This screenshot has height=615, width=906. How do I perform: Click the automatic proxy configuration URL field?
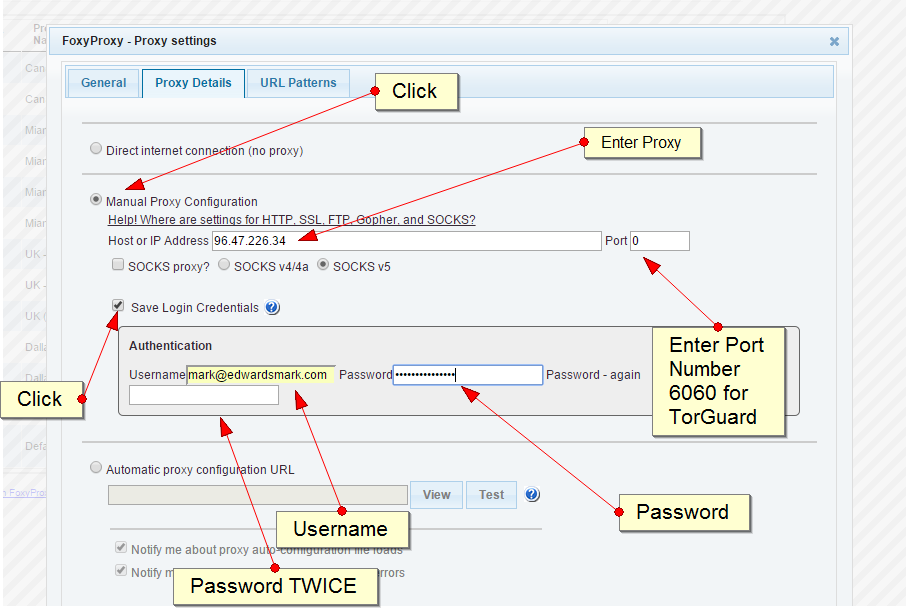point(258,495)
